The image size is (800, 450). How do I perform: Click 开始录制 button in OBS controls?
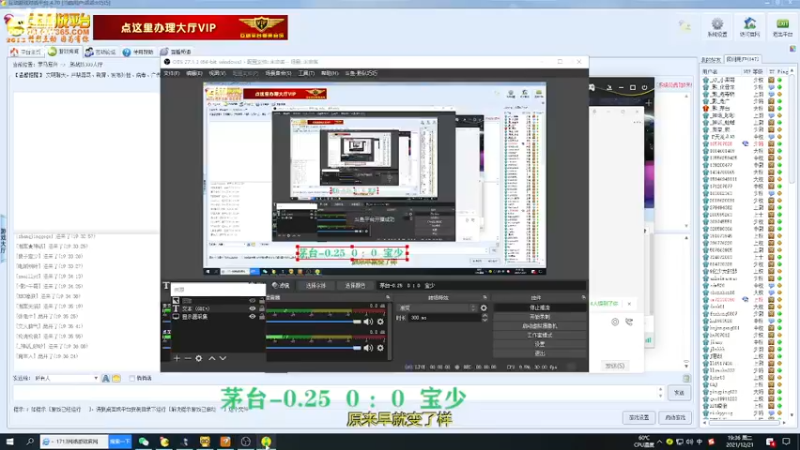click(x=539, y=317)
